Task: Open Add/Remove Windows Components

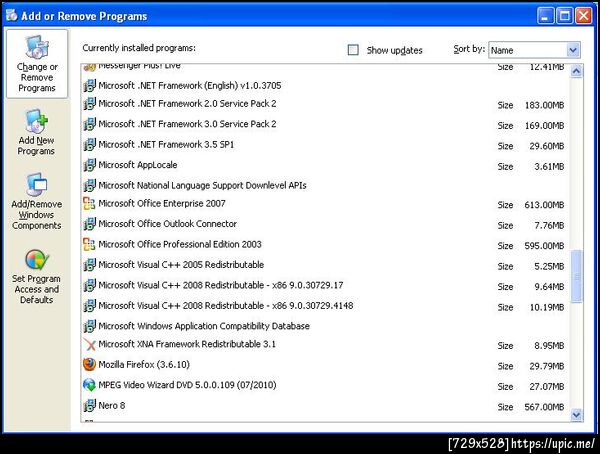Action: [37, 201]
